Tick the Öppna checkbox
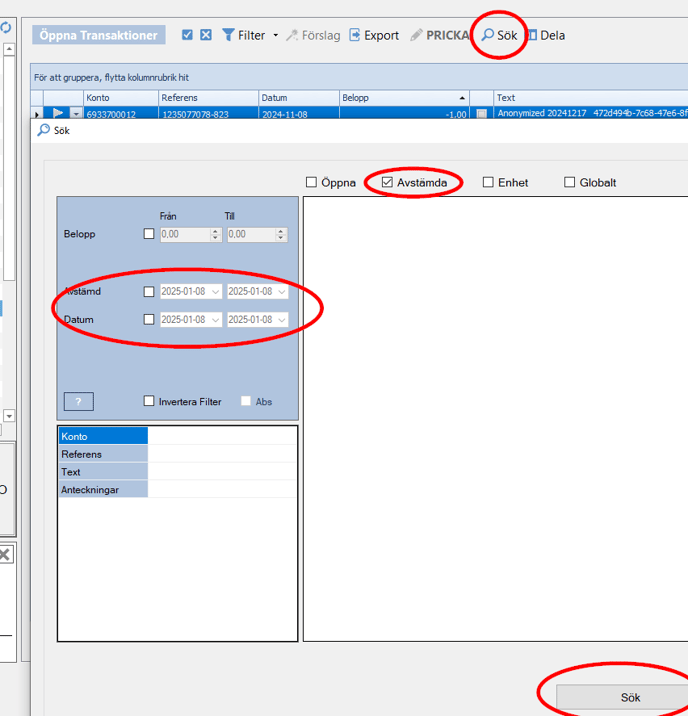The image size is (688, 716). (311, 183)
